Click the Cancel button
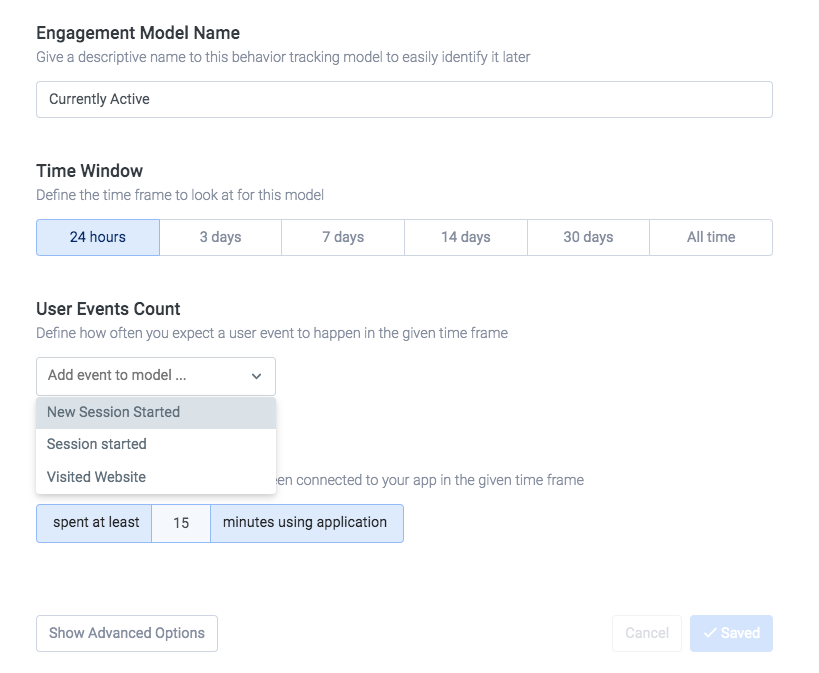 647,633
